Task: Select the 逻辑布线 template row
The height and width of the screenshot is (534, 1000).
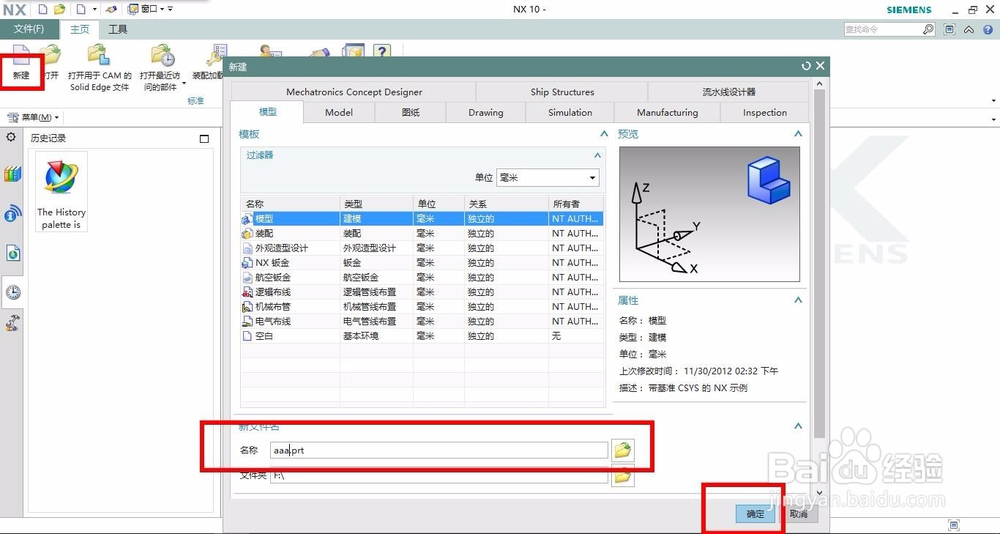Action: pyautogui.click(x=422, y=292)
